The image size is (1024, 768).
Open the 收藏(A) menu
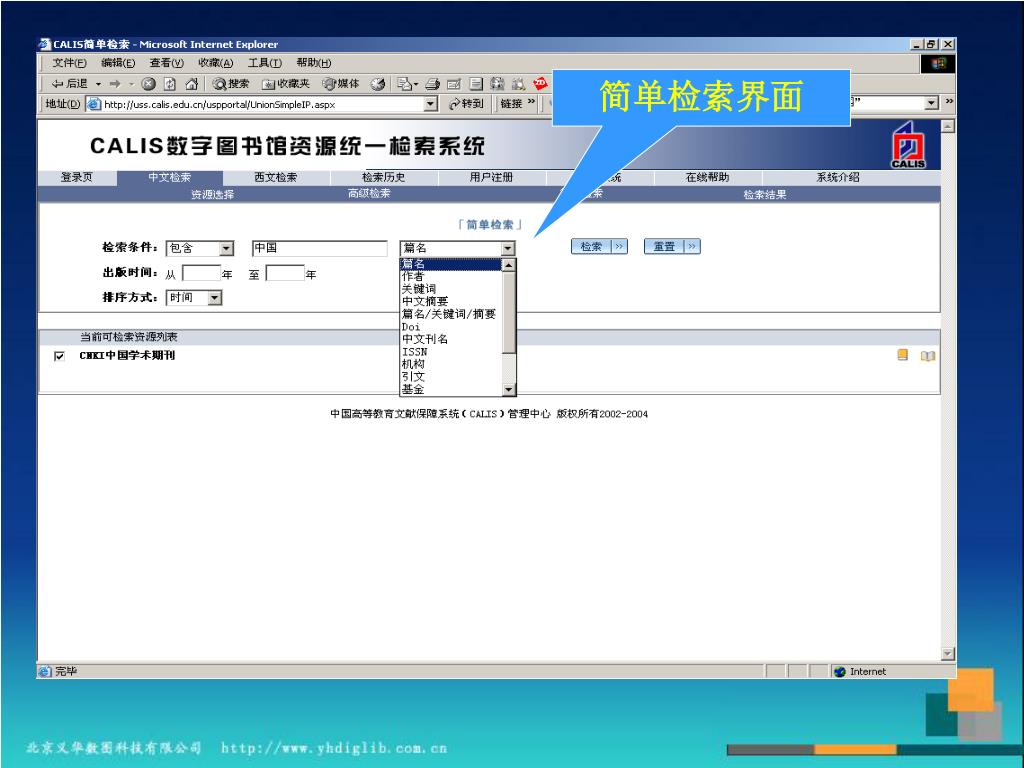[x=216, y=63]
